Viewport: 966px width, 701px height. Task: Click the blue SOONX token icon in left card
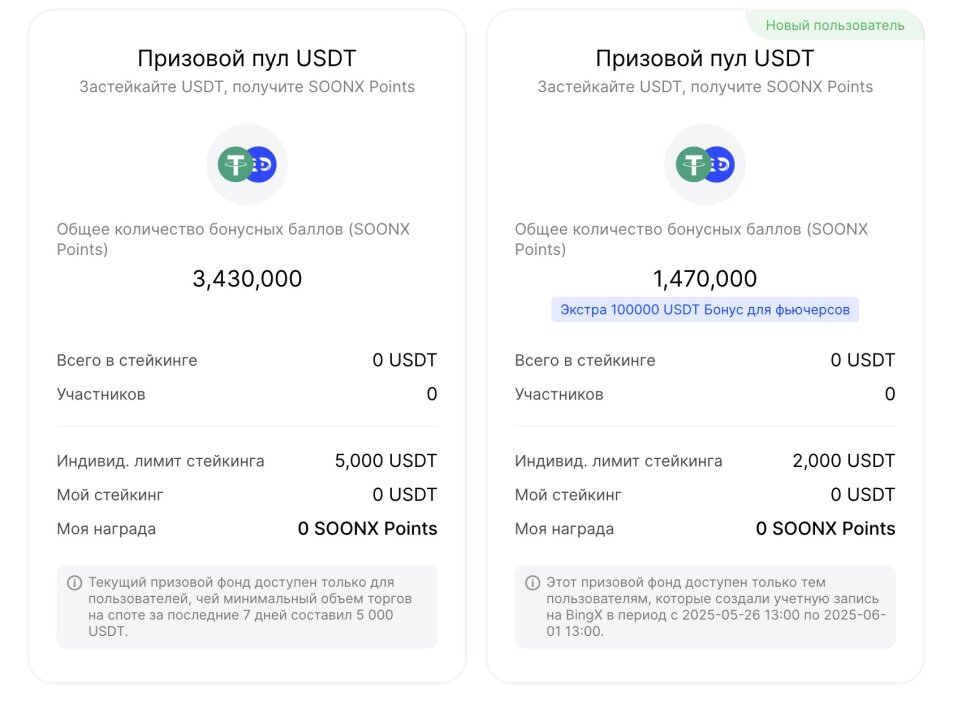(263, 164)
